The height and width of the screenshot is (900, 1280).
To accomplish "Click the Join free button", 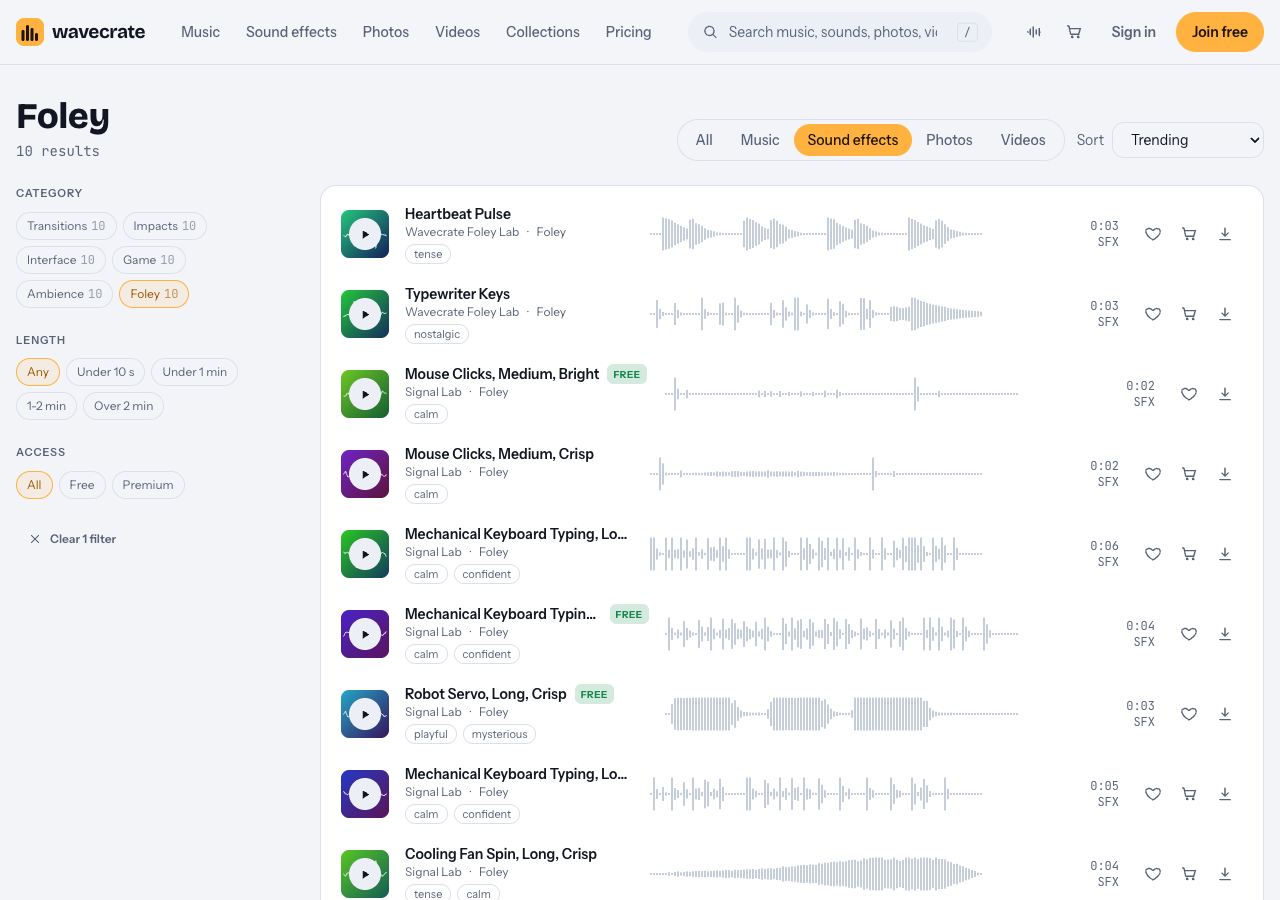I will click(1220, 32).
